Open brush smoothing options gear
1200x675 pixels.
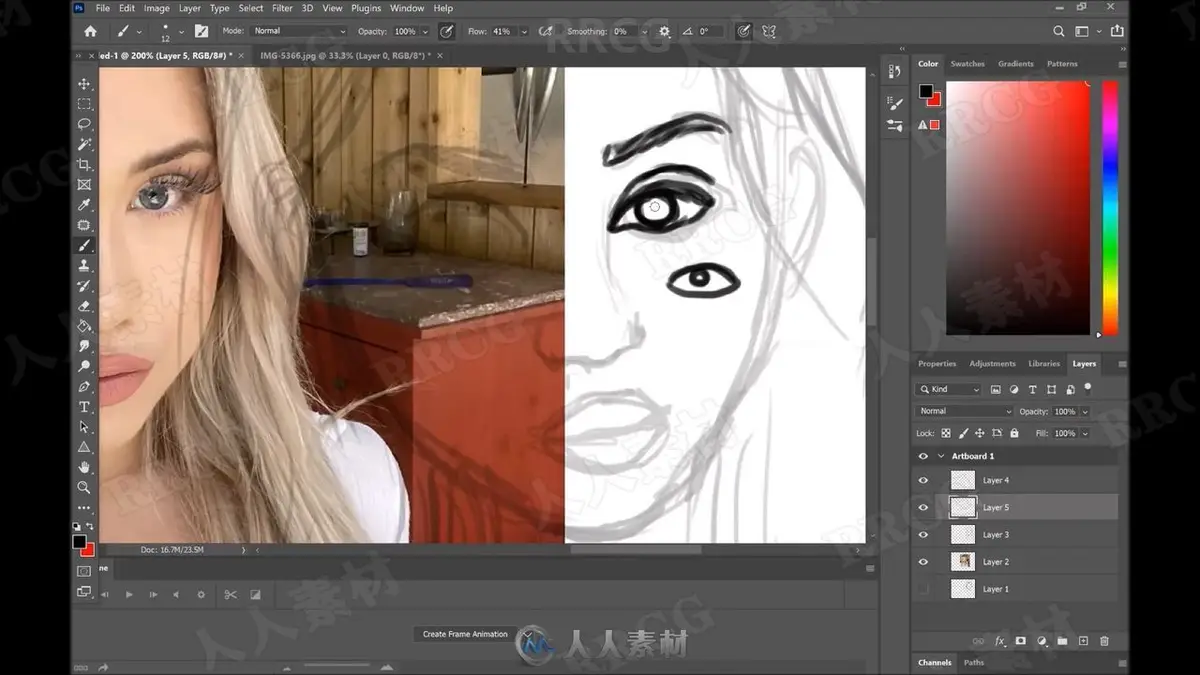664,31
